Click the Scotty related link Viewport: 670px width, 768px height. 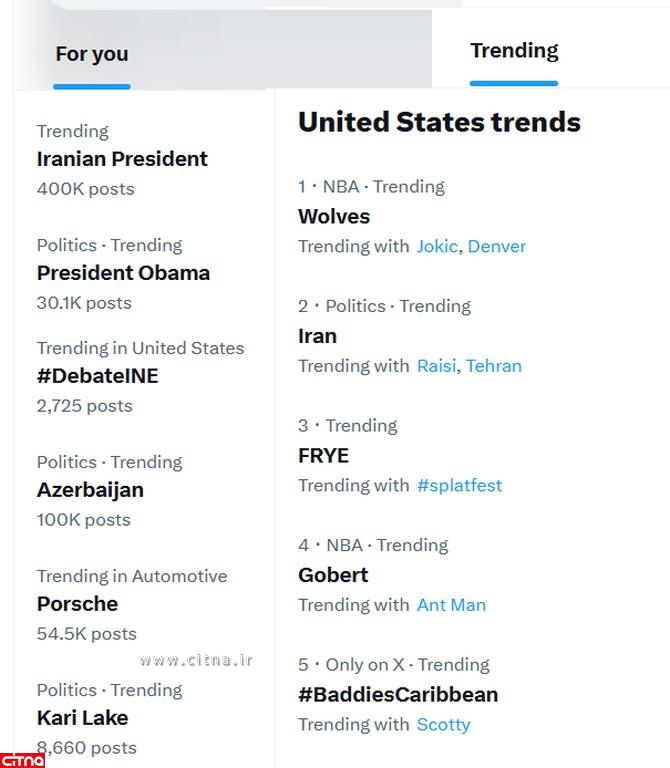coord(443,725)
